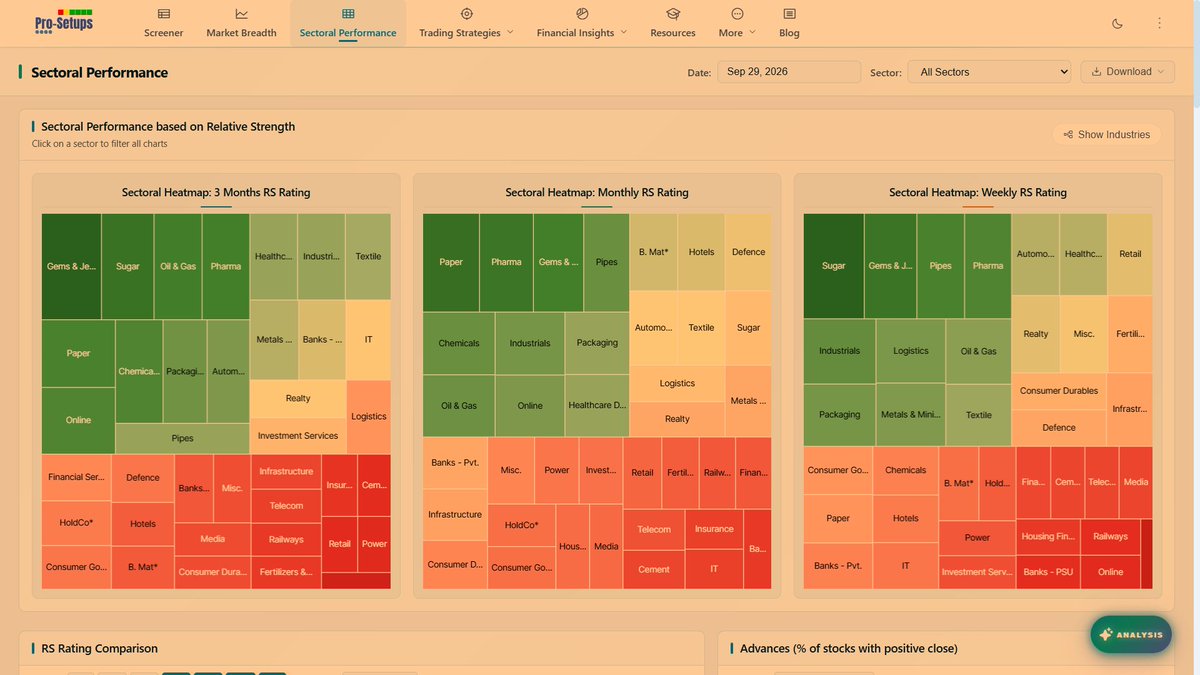Click Pipes tile in Weekly heatmap
Screen dimensions: 1200x675
(940, 266)
